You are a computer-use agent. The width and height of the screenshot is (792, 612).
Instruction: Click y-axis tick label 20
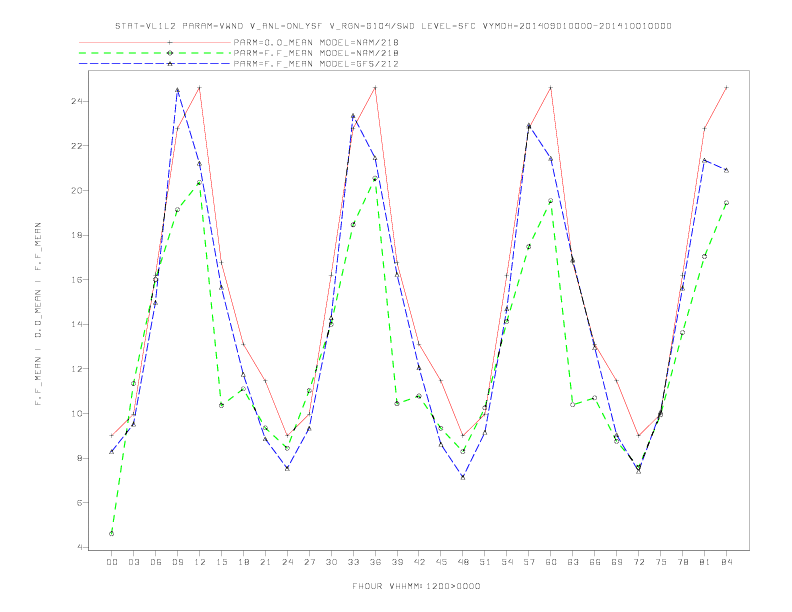point(77,190)
